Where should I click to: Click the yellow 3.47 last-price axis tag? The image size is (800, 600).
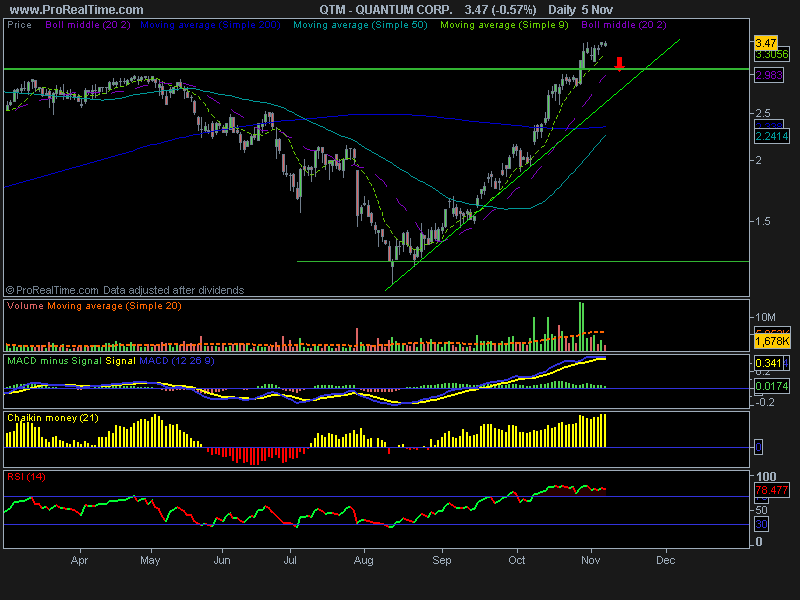[766, 43]
